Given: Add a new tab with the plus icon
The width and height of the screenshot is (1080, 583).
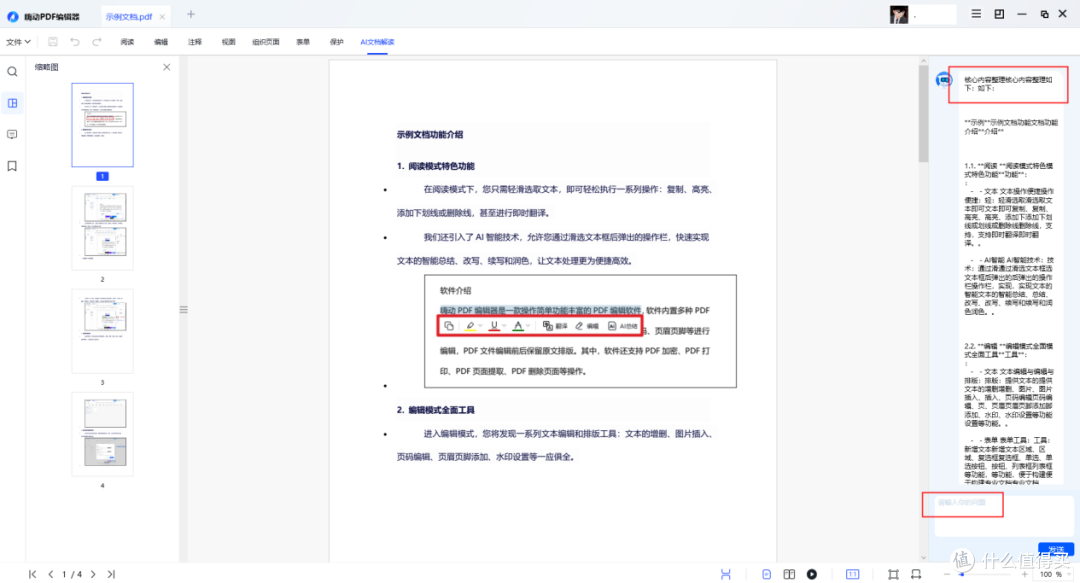Looking at the screenshot, I should (x=191, y=14).
